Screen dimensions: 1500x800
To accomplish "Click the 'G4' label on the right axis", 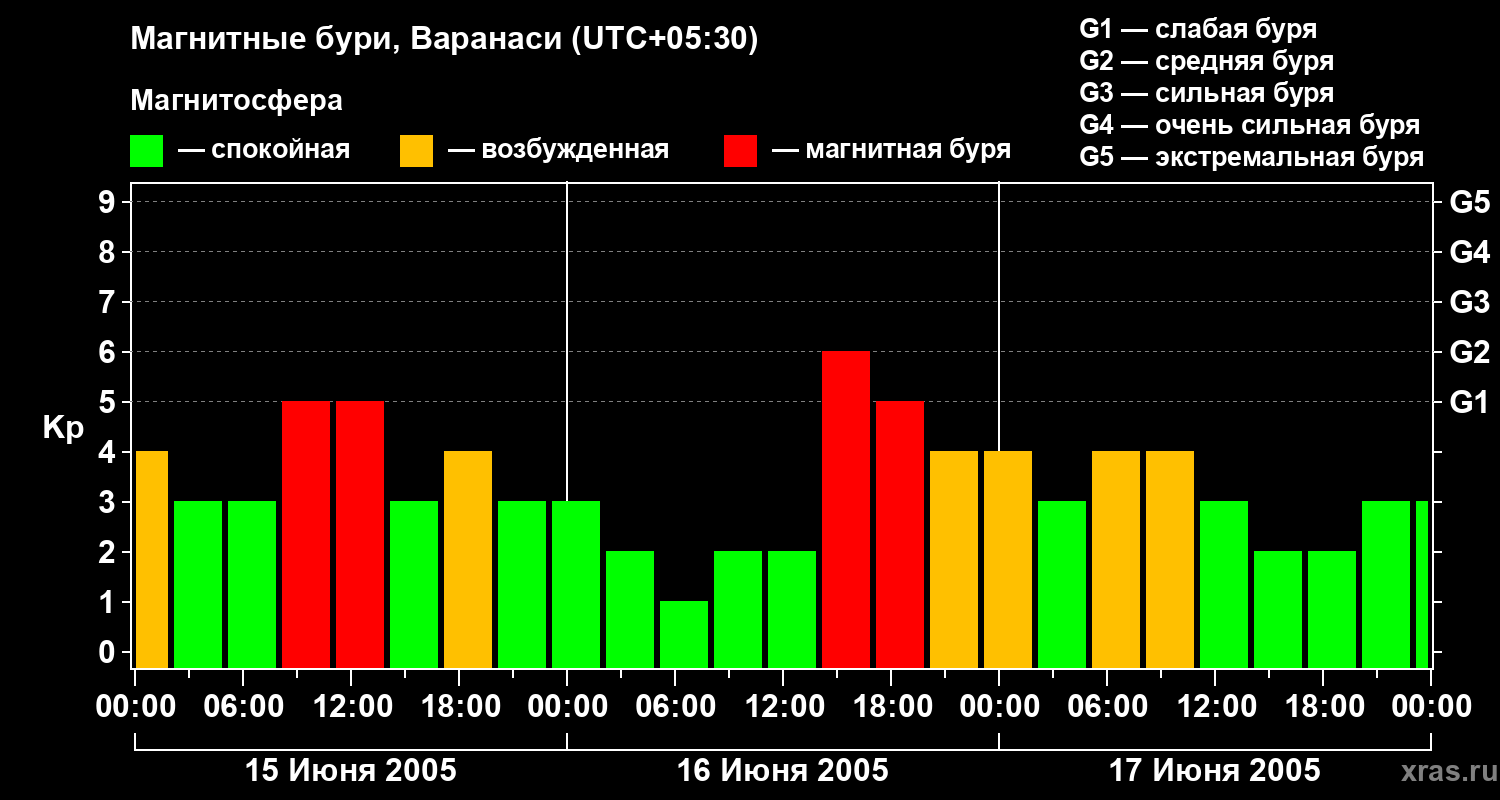I will pyautogui.click(x=1469, y=252).
